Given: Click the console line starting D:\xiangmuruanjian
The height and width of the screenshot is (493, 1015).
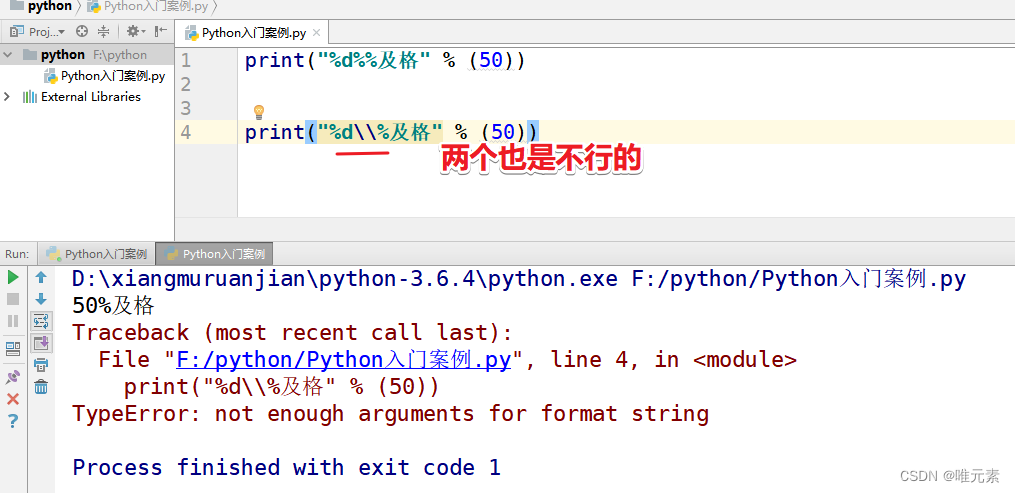Looking at the screenshot, I should (519, 279).
